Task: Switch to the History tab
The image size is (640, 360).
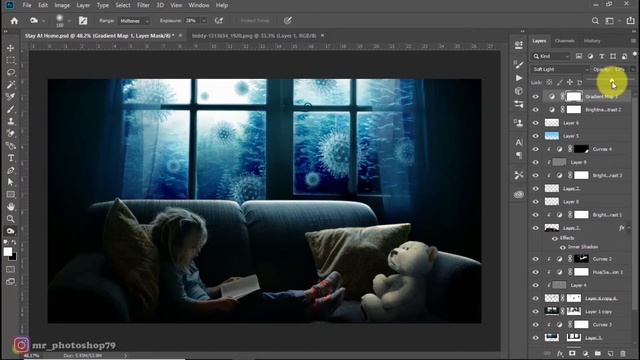Action: [x=592, y=41]
